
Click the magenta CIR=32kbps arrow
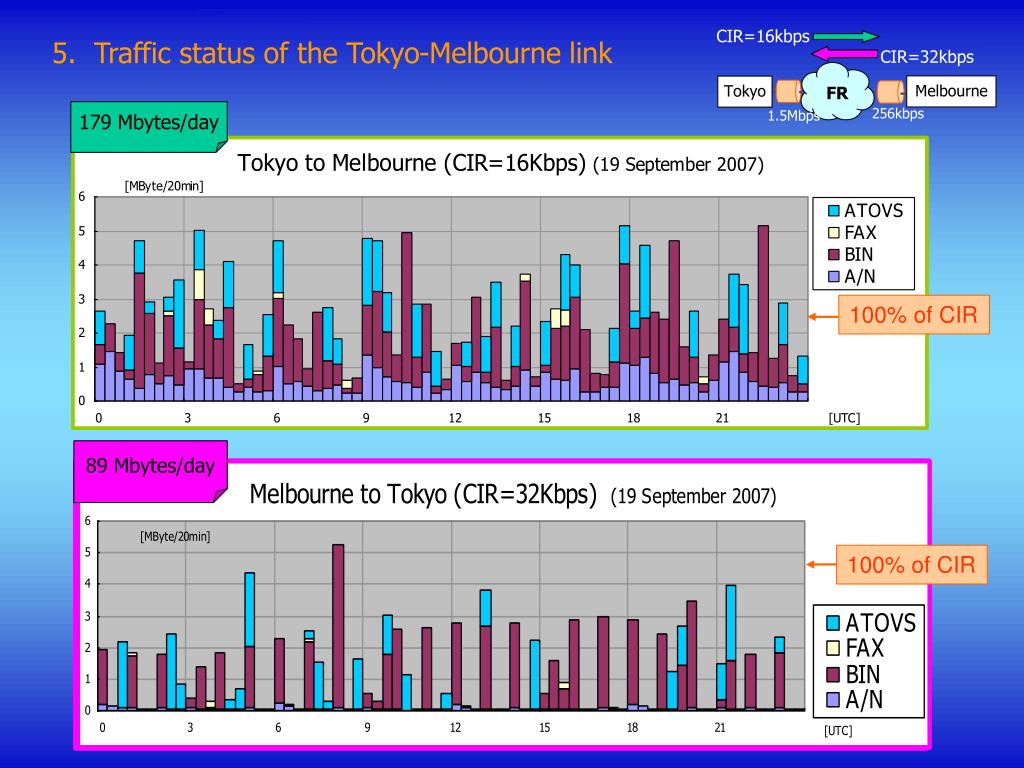[x=844, y=54]
